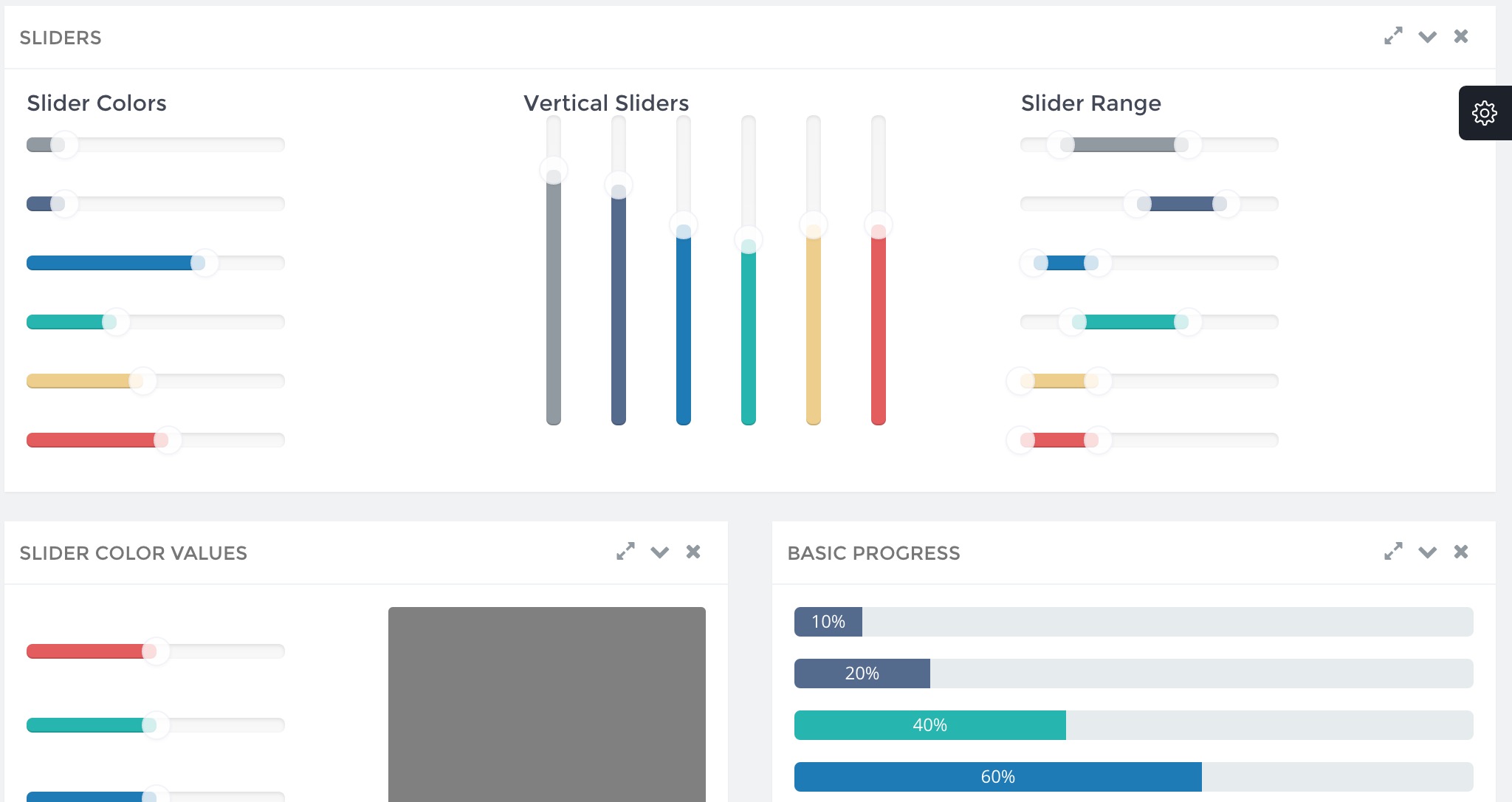Collapse the Slider Color Values panel

(659, 552)
